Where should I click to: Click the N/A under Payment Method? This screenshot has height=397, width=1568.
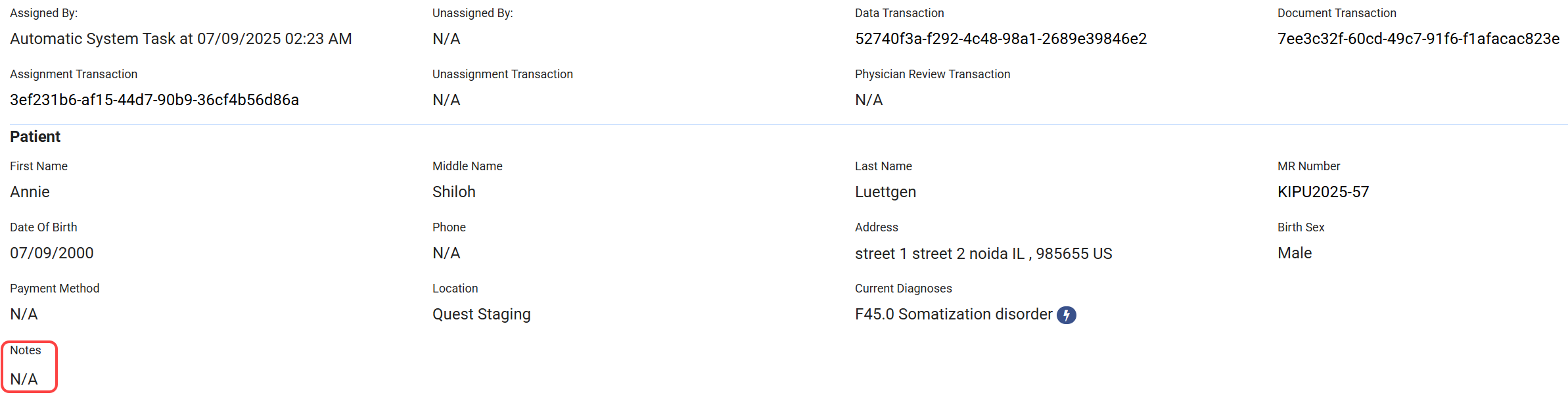pos(24,314)
